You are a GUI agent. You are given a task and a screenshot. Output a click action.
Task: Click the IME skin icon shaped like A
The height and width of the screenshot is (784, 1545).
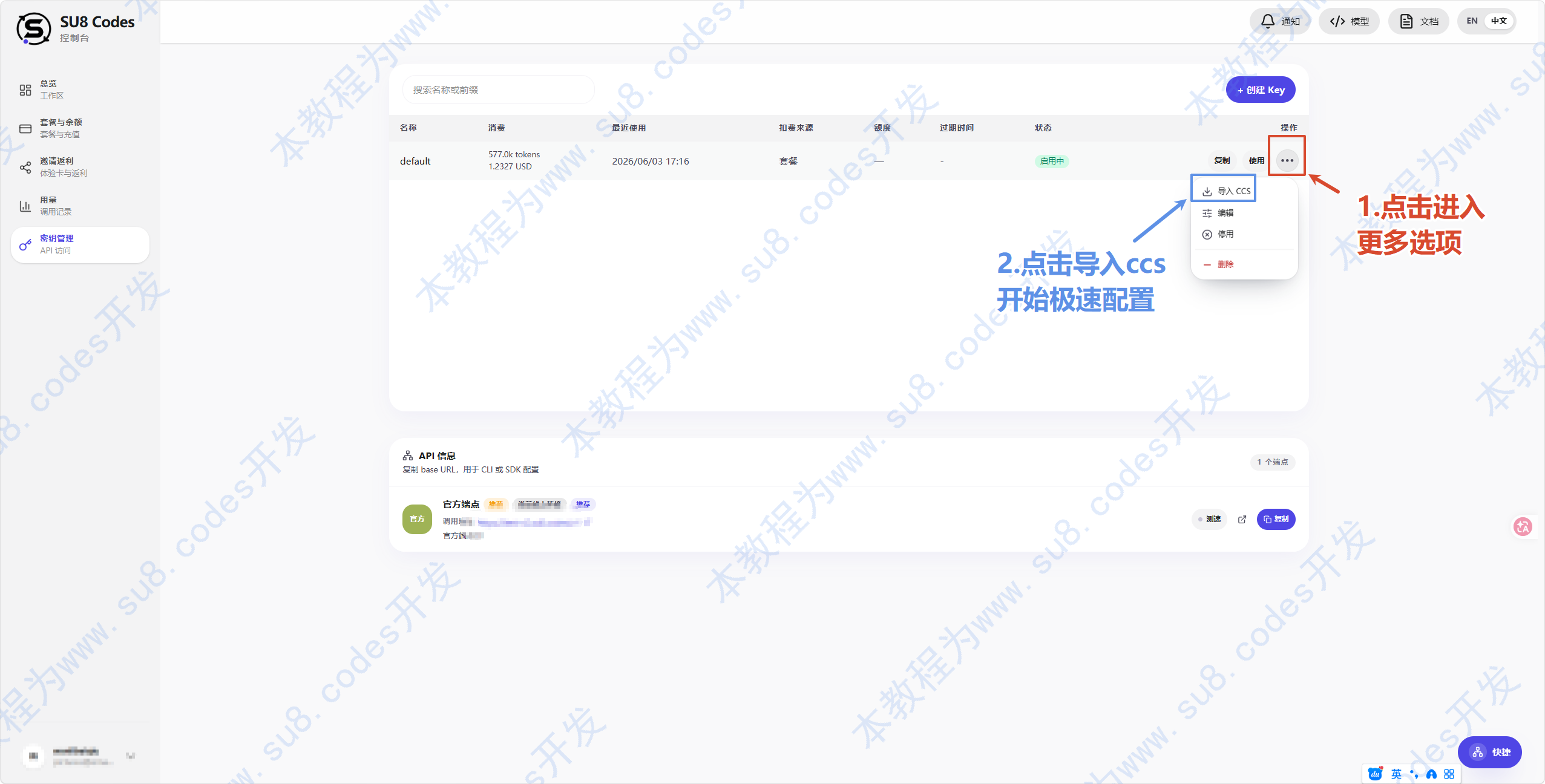click(x=1431, y=774)
